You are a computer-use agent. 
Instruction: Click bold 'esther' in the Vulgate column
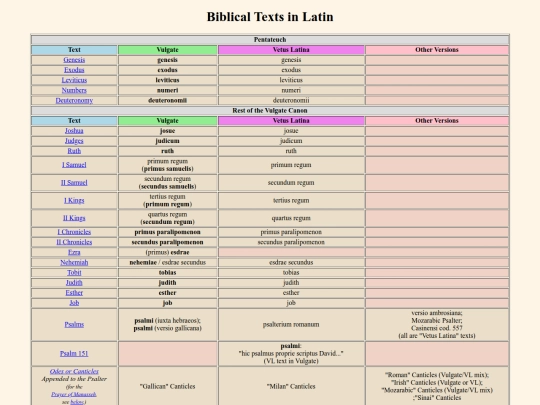[167, 293]
